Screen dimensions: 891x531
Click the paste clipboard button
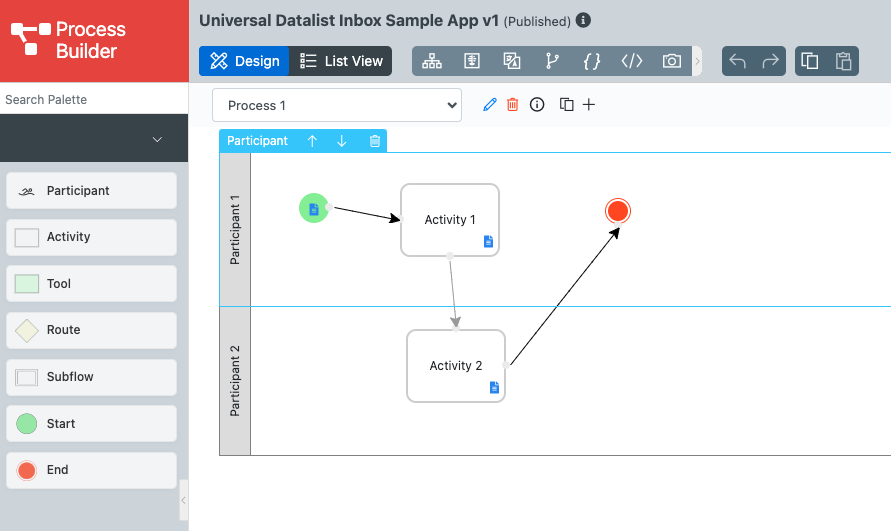[843, 61]
